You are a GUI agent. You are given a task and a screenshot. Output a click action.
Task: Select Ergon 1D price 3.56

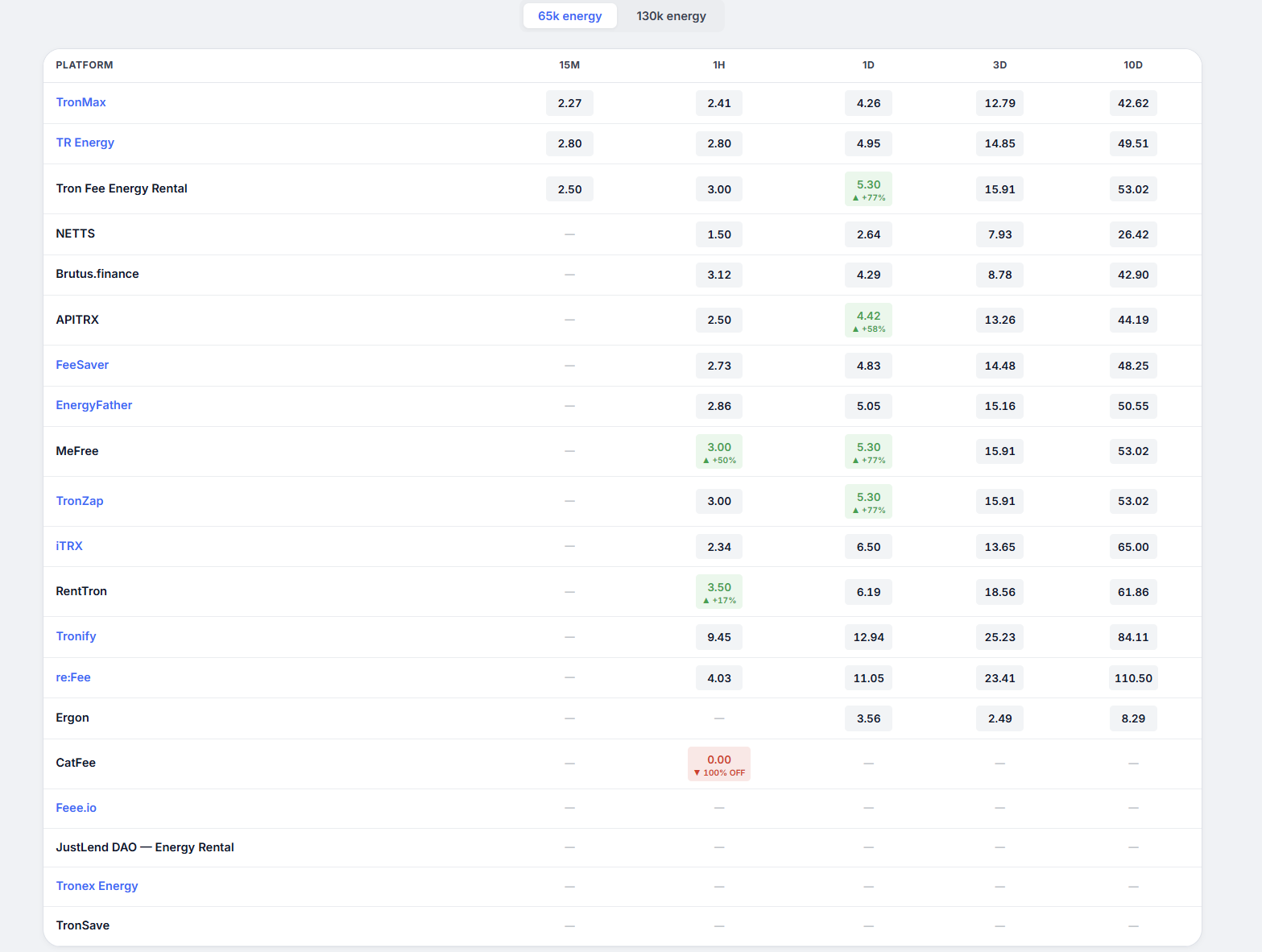[868, 718]
